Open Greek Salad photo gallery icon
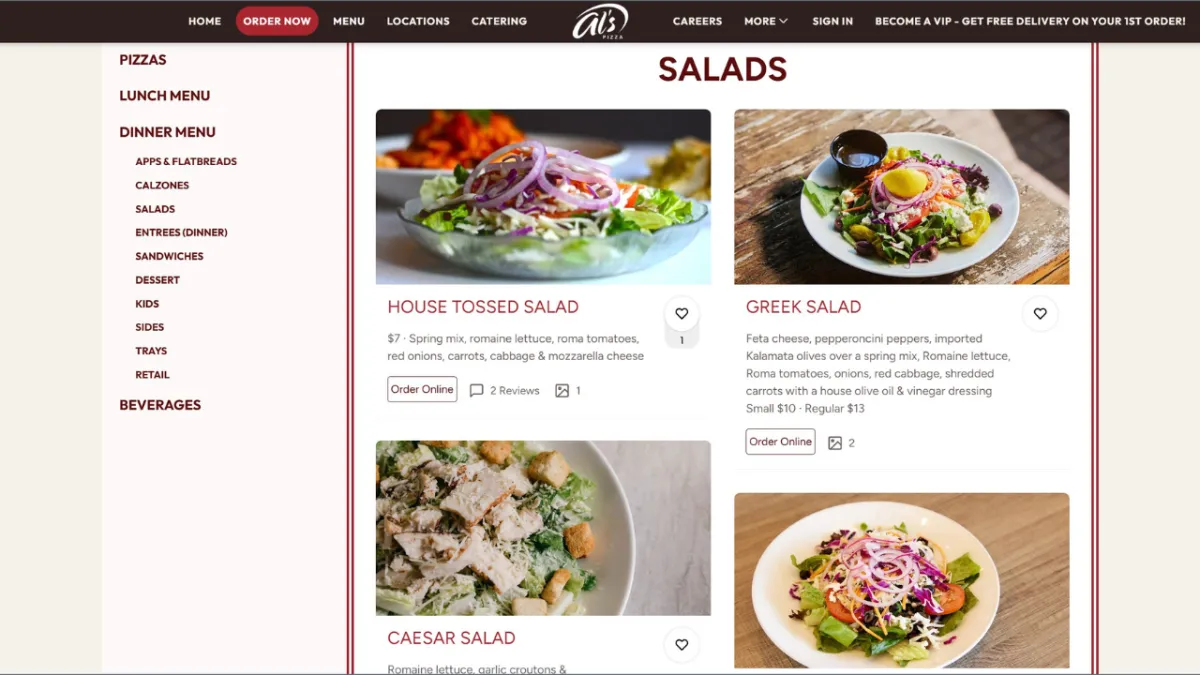The image size is (1200, 675). pos(835,443)
